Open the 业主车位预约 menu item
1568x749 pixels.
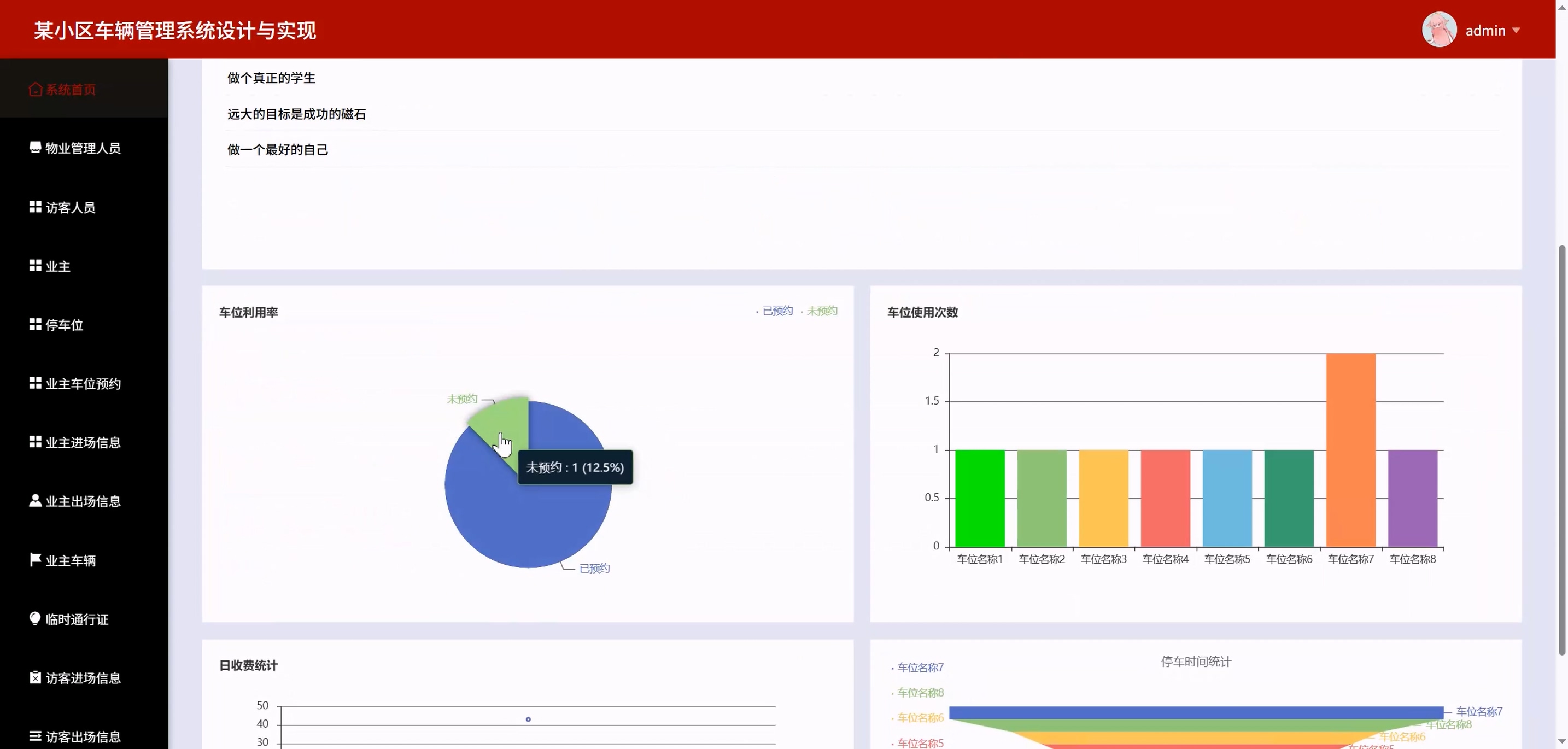83,384
